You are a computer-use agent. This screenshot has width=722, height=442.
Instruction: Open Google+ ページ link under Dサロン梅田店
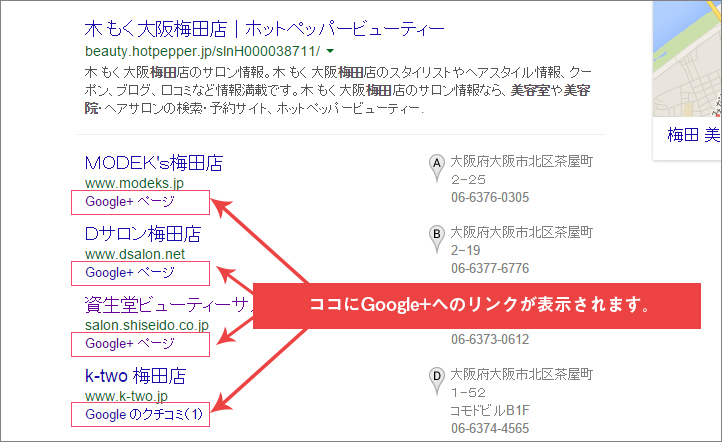click(x=130, y=273)
